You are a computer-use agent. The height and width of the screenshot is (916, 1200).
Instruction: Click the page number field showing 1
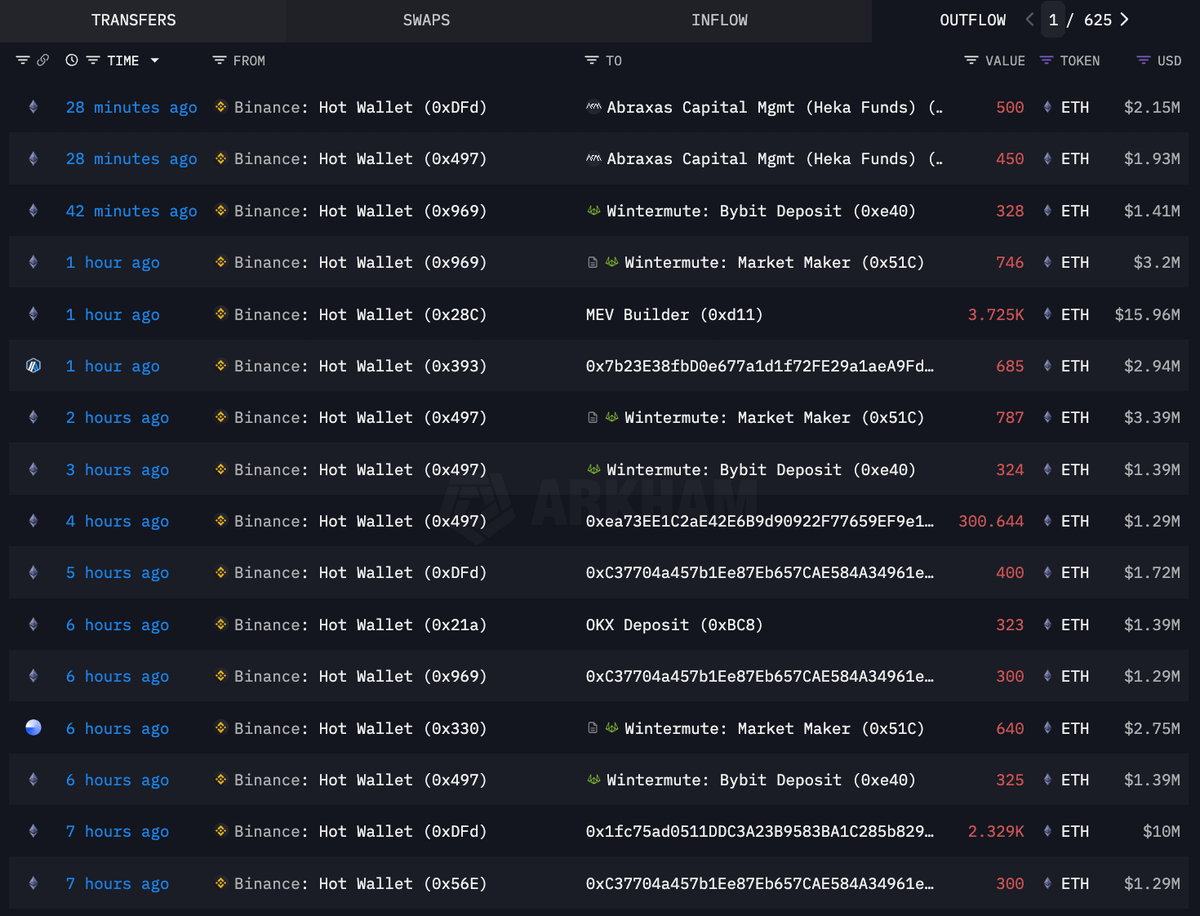[x=1053, y=20]
